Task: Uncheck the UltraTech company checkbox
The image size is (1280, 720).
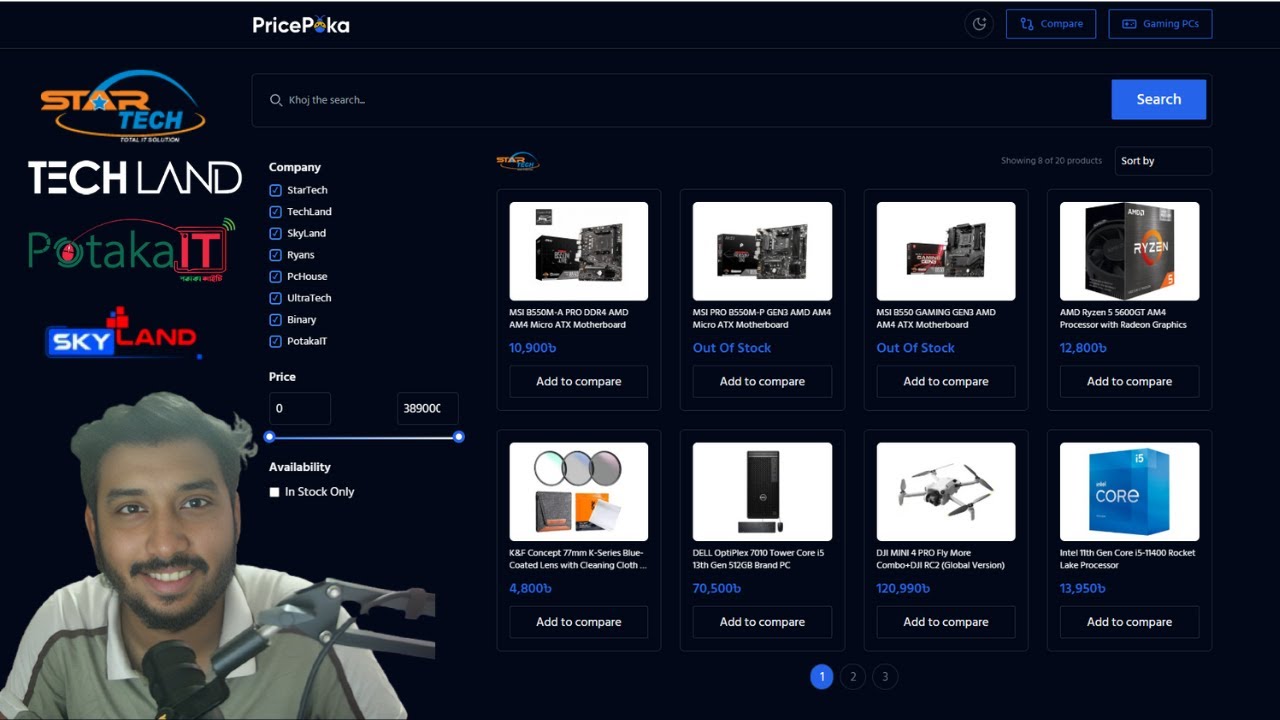Action: (x=275, y=298)
